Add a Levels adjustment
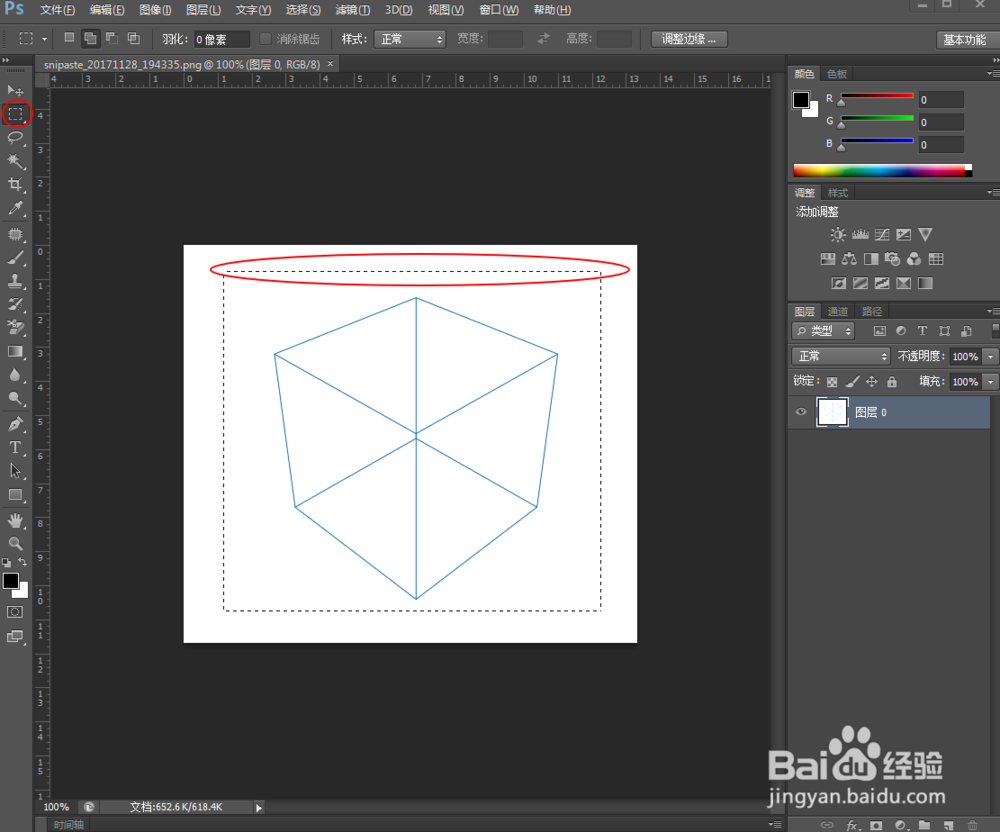Viewport: 1000px width, 832px height. tap(860, 235)
